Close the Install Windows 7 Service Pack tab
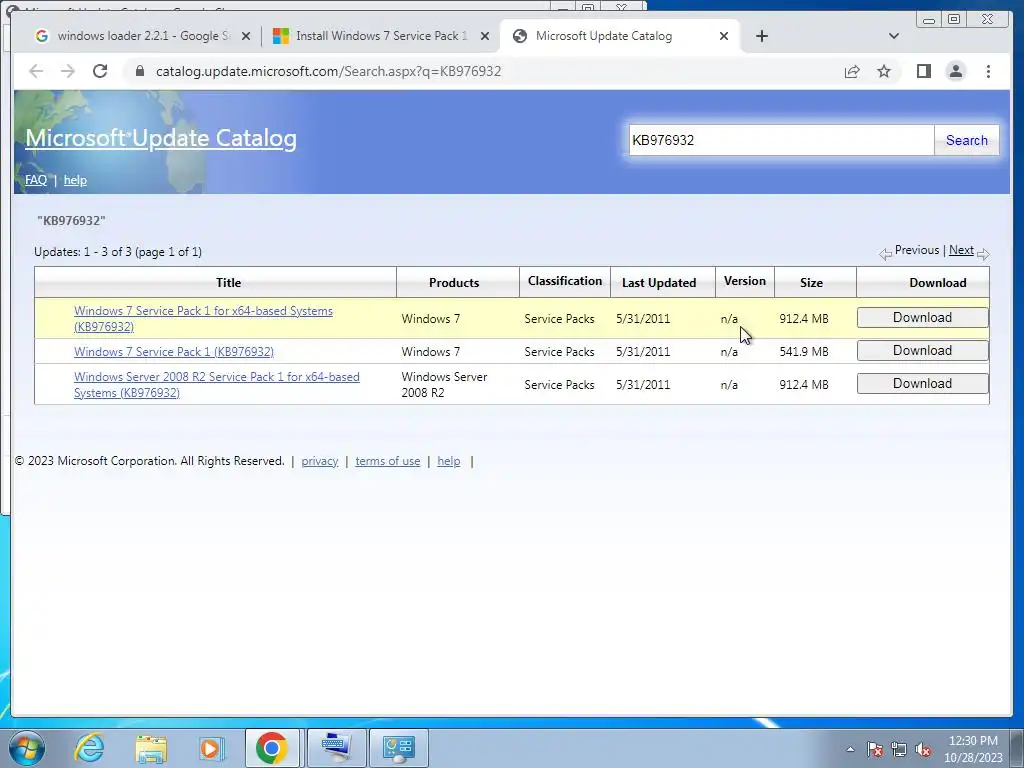 (x=485, y=37)
